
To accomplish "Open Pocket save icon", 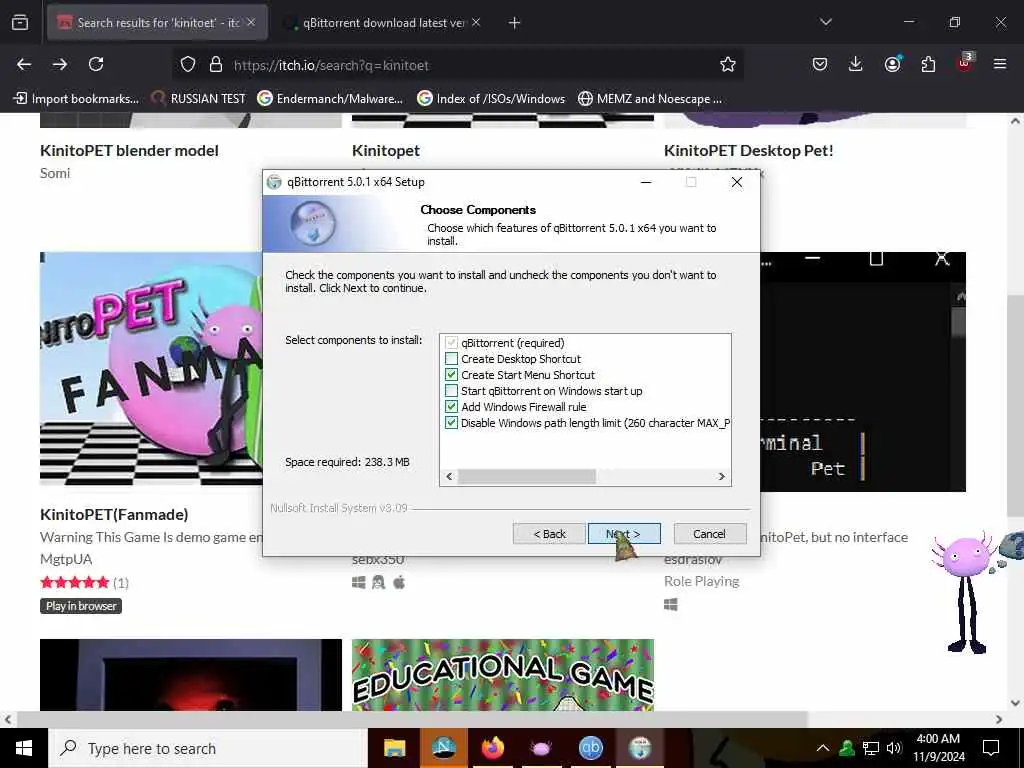I will coord(820,64).
